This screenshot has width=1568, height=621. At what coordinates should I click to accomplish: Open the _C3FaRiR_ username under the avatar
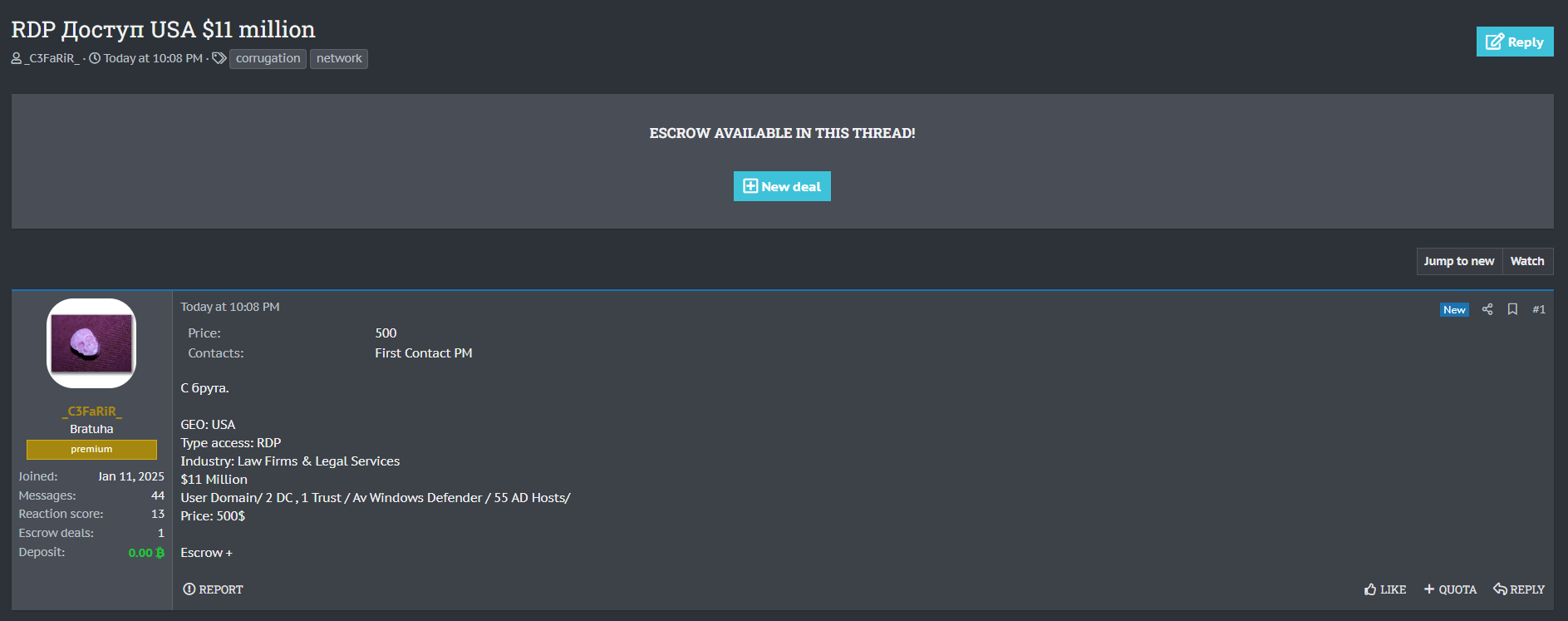[x=91, y=411]
